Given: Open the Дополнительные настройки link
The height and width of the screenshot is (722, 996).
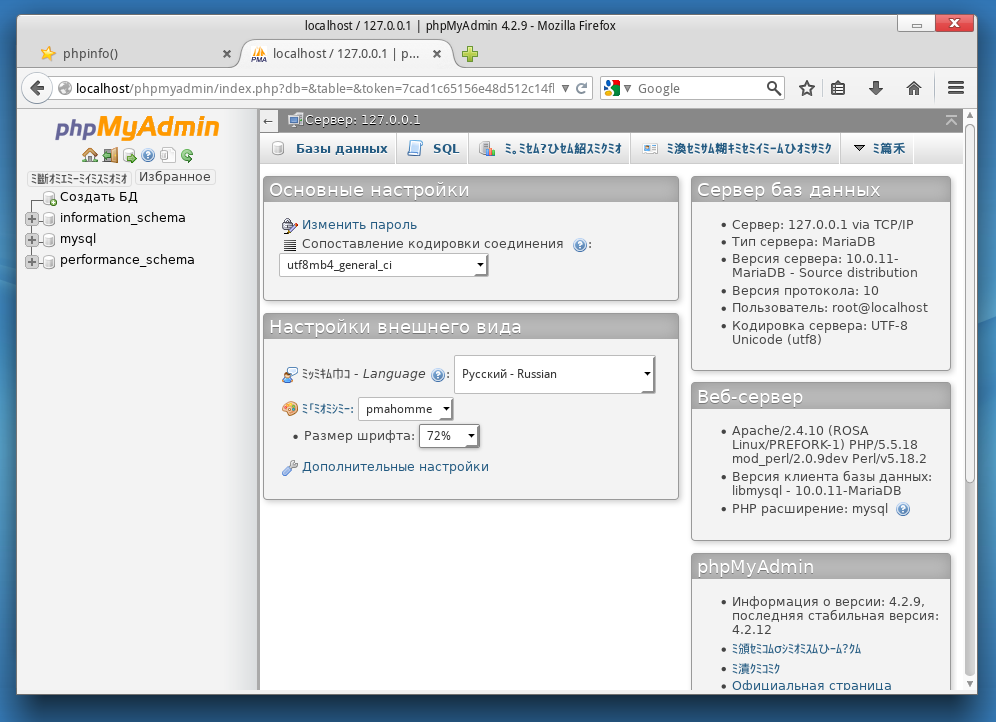Looking at the screenshot, I should 395,467.
